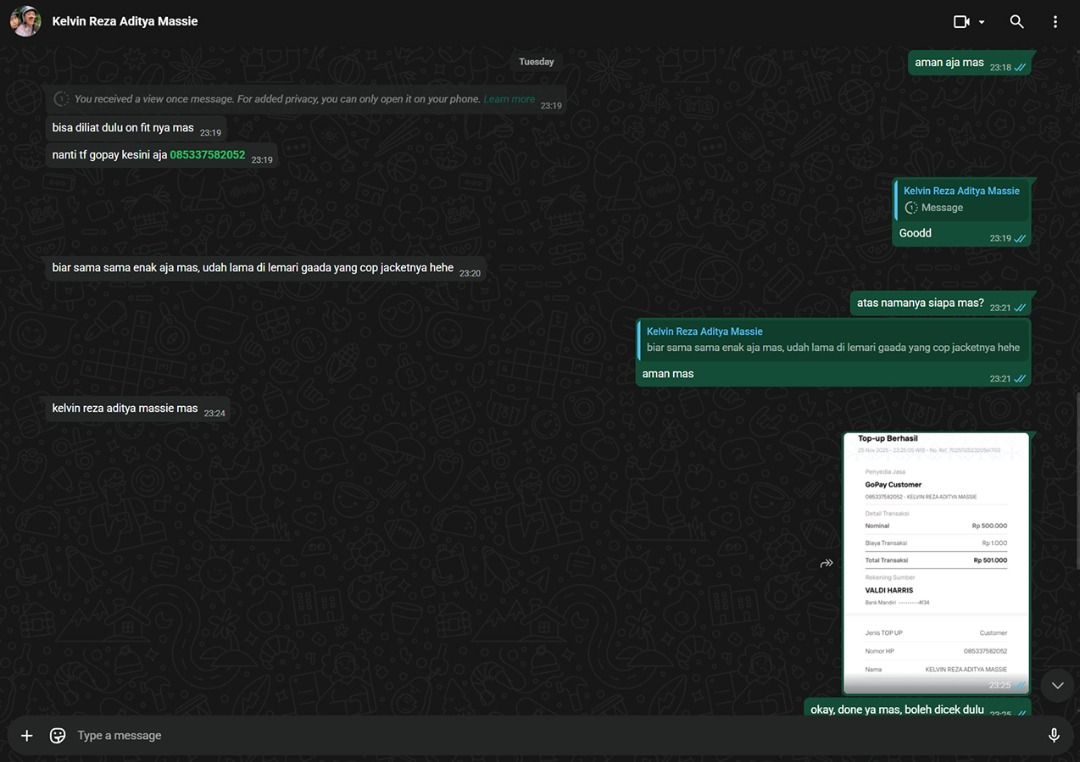Viewport: 1080px width, 762px height.
Task: Jump to latest with scroll-down chevron
Action: [1057, 685]
